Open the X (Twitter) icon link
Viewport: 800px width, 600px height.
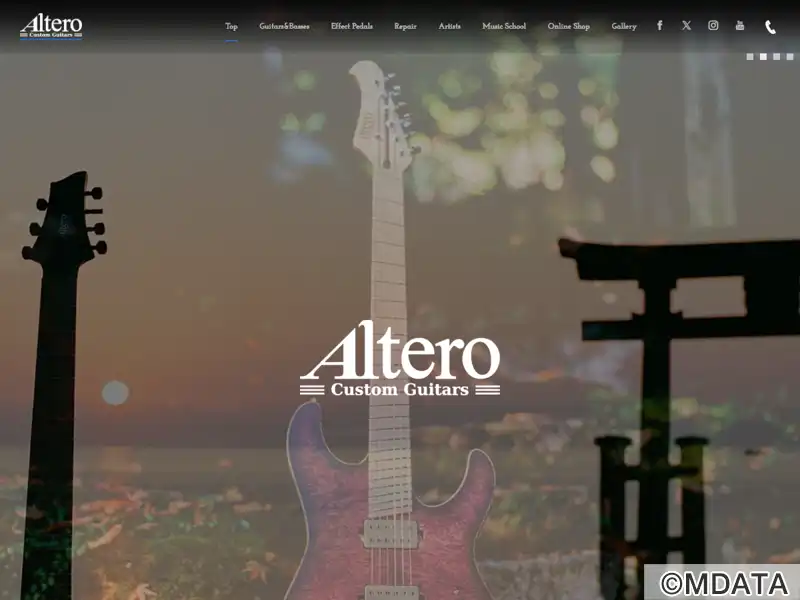click(x=687, y=26)
